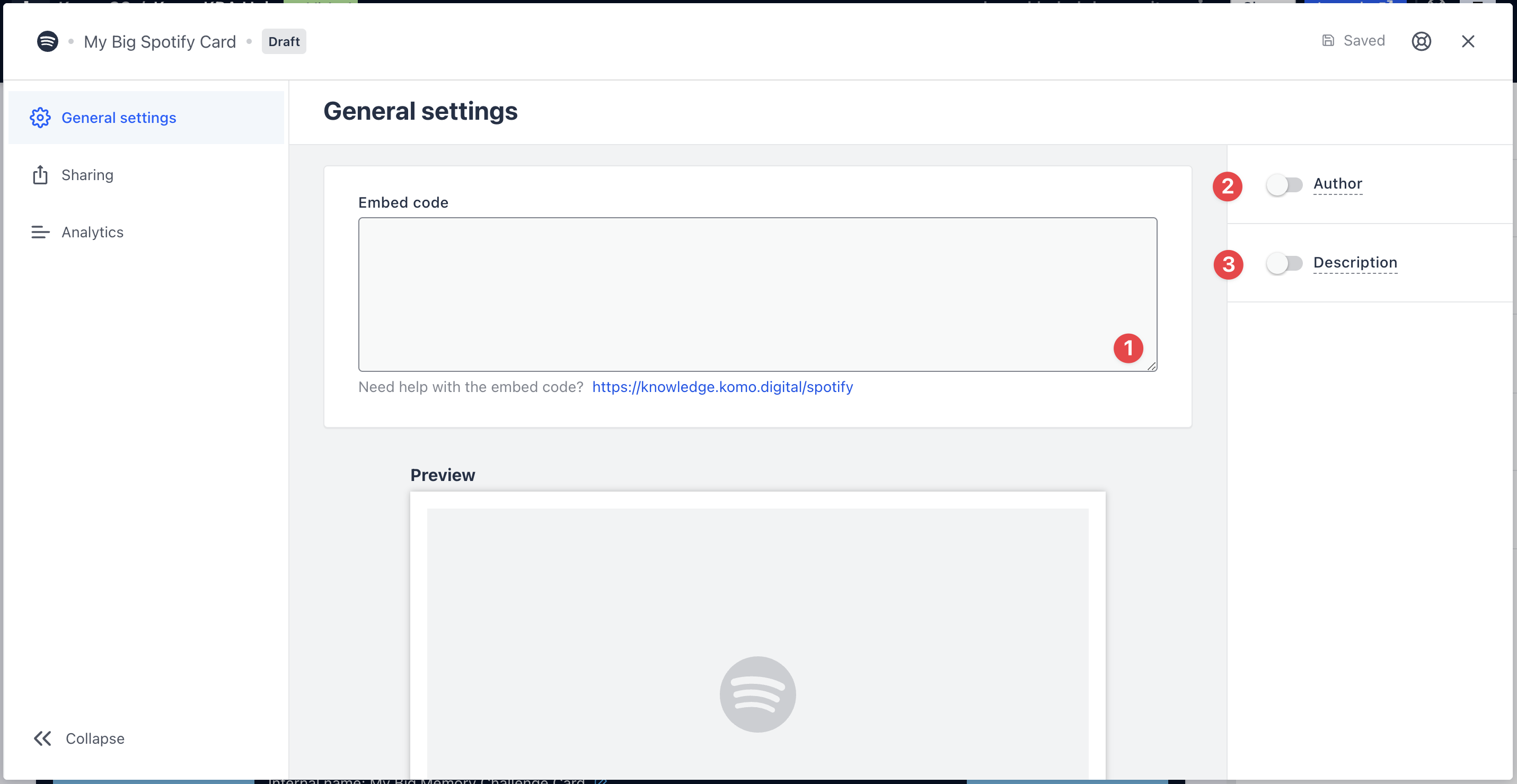Open the help lifebuoy icon
Screen dimensions: 1517x784
point(1421,41)
